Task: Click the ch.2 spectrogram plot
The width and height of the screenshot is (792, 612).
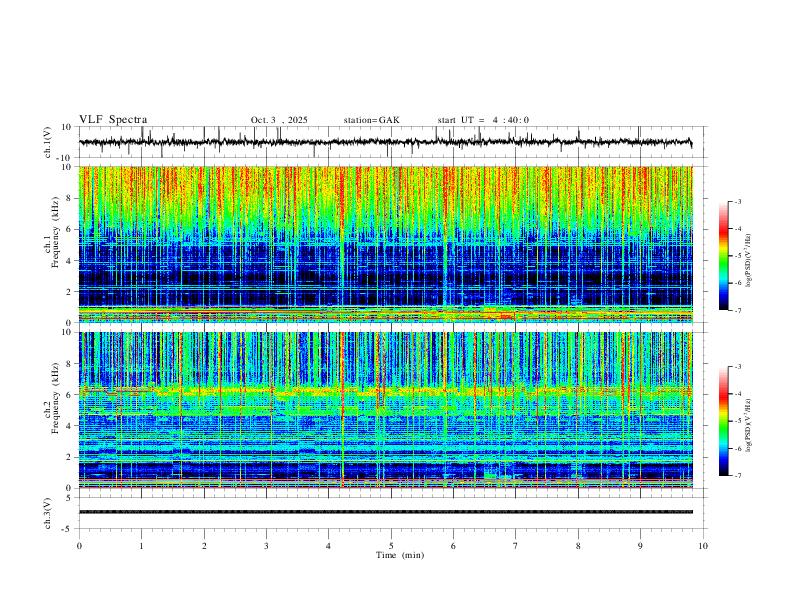Action: [385, 410]
